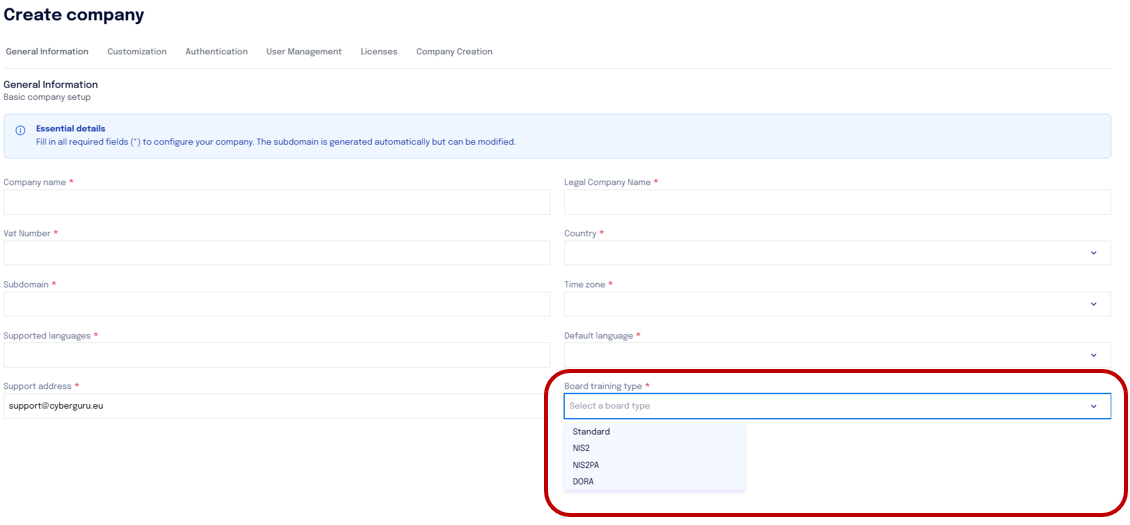Click the chevron arrow in Country field

coord(1093,253)
